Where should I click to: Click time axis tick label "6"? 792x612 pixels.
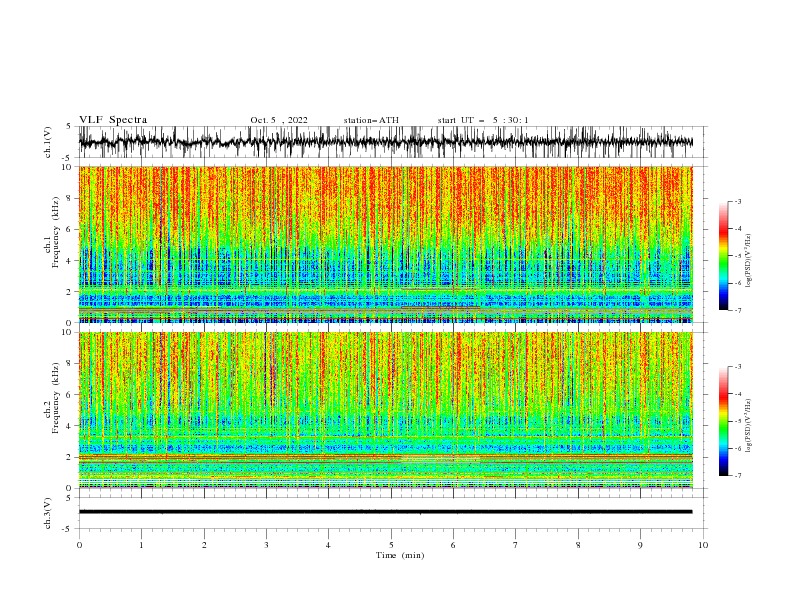[453, 545]
